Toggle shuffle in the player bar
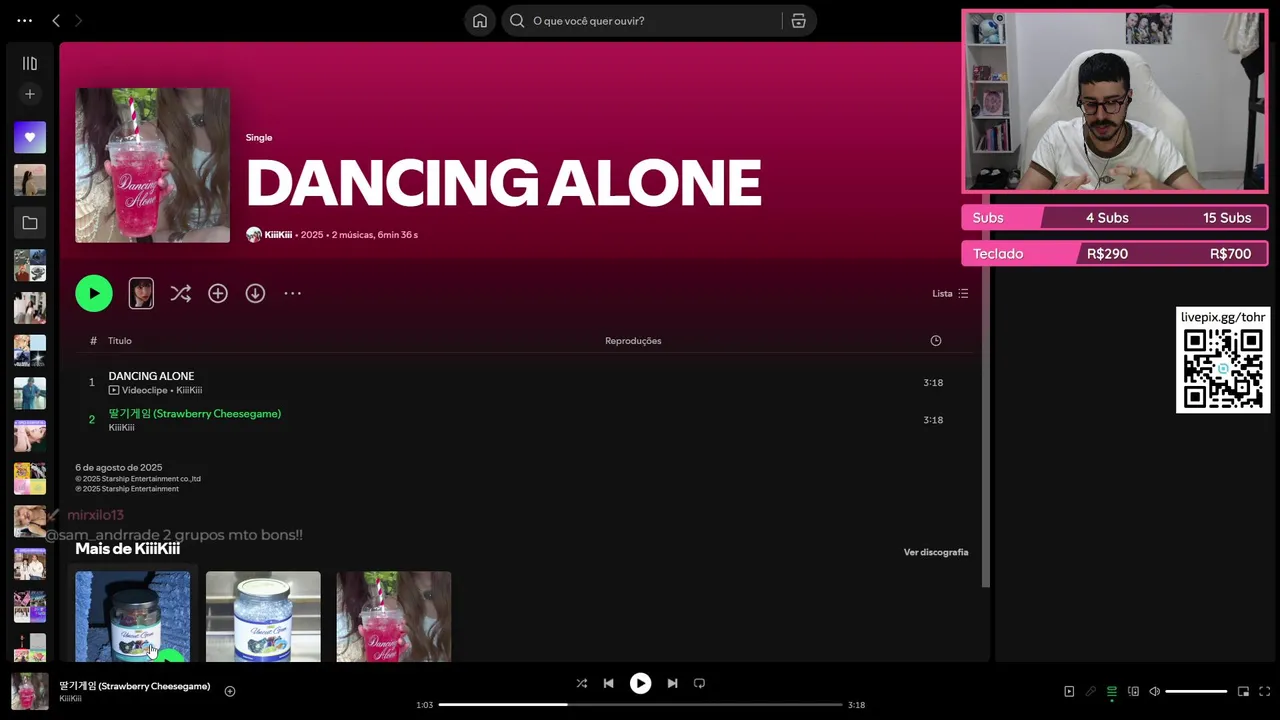Screen dimensions: 1280x720 (x=582, y=683)
